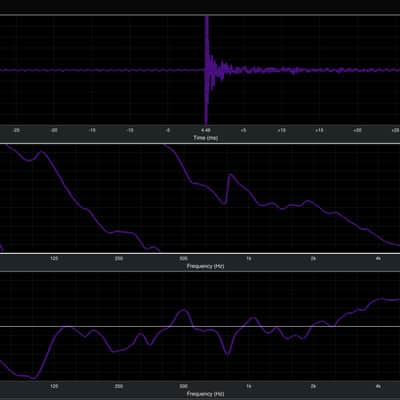Click Frequency (Hz) label under magnitude plot
Image resolution: width=400 pixels, height=400 pixels.
pyautogui.click(x=205, y=394)
